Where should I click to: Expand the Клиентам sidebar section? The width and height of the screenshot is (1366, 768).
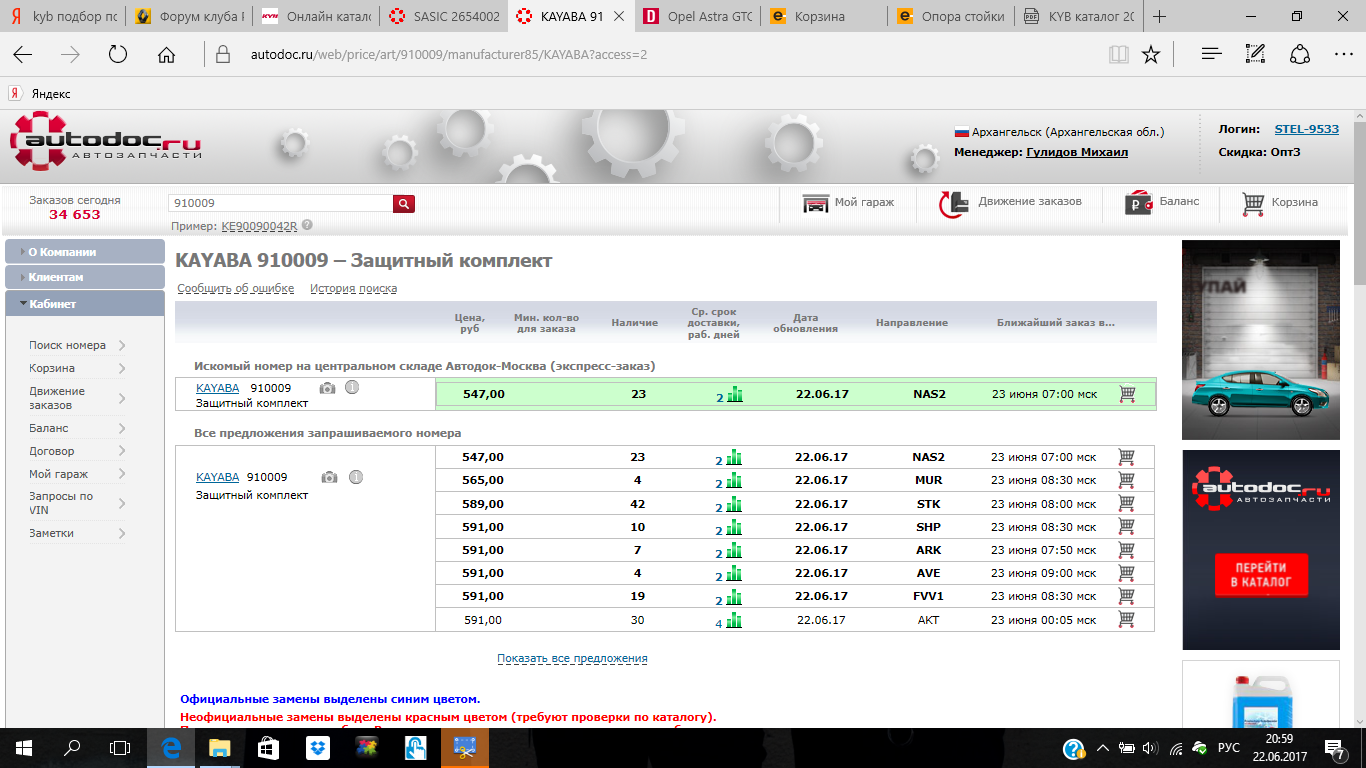tap(85, 277)
